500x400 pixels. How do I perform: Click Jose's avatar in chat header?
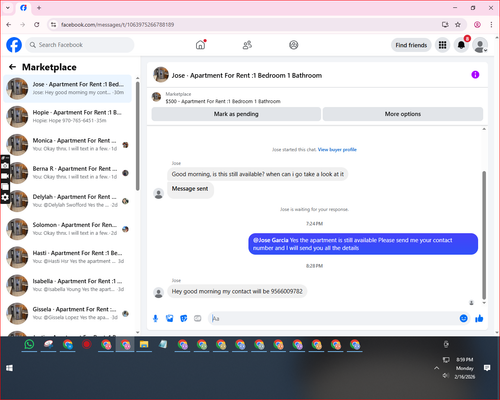pyautogui.click(x=161, y=74)
